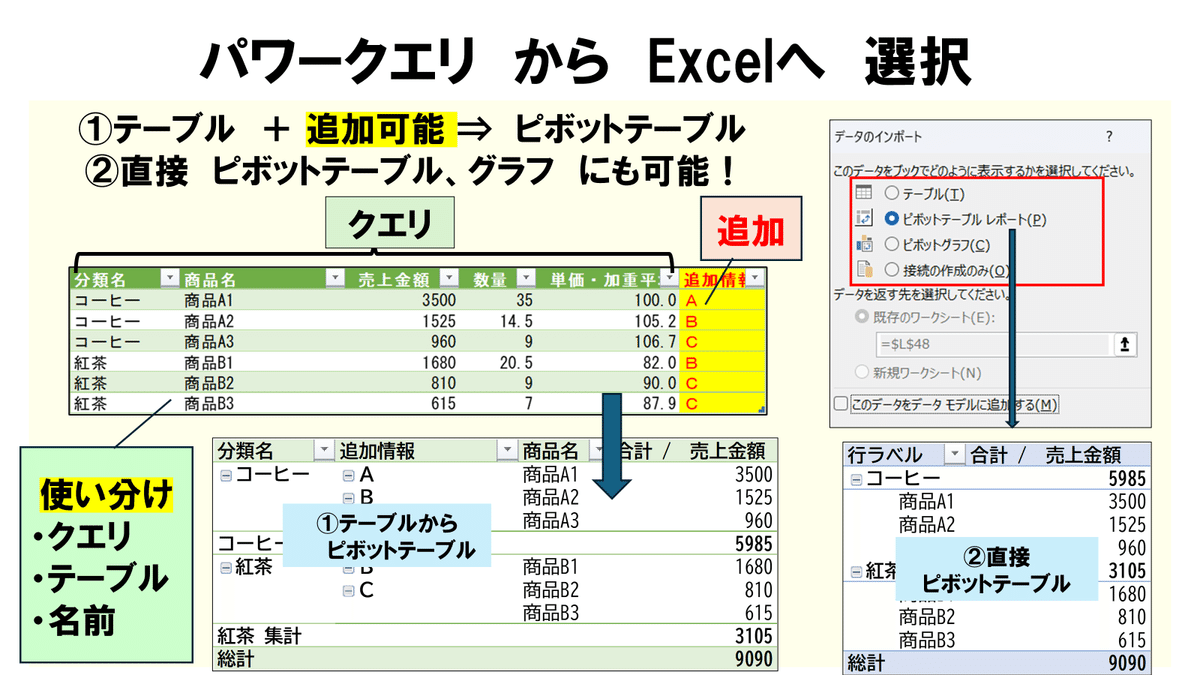Select the 1525 sales cell in query table
The image size is (1200, 675).
tap(438, 320)
